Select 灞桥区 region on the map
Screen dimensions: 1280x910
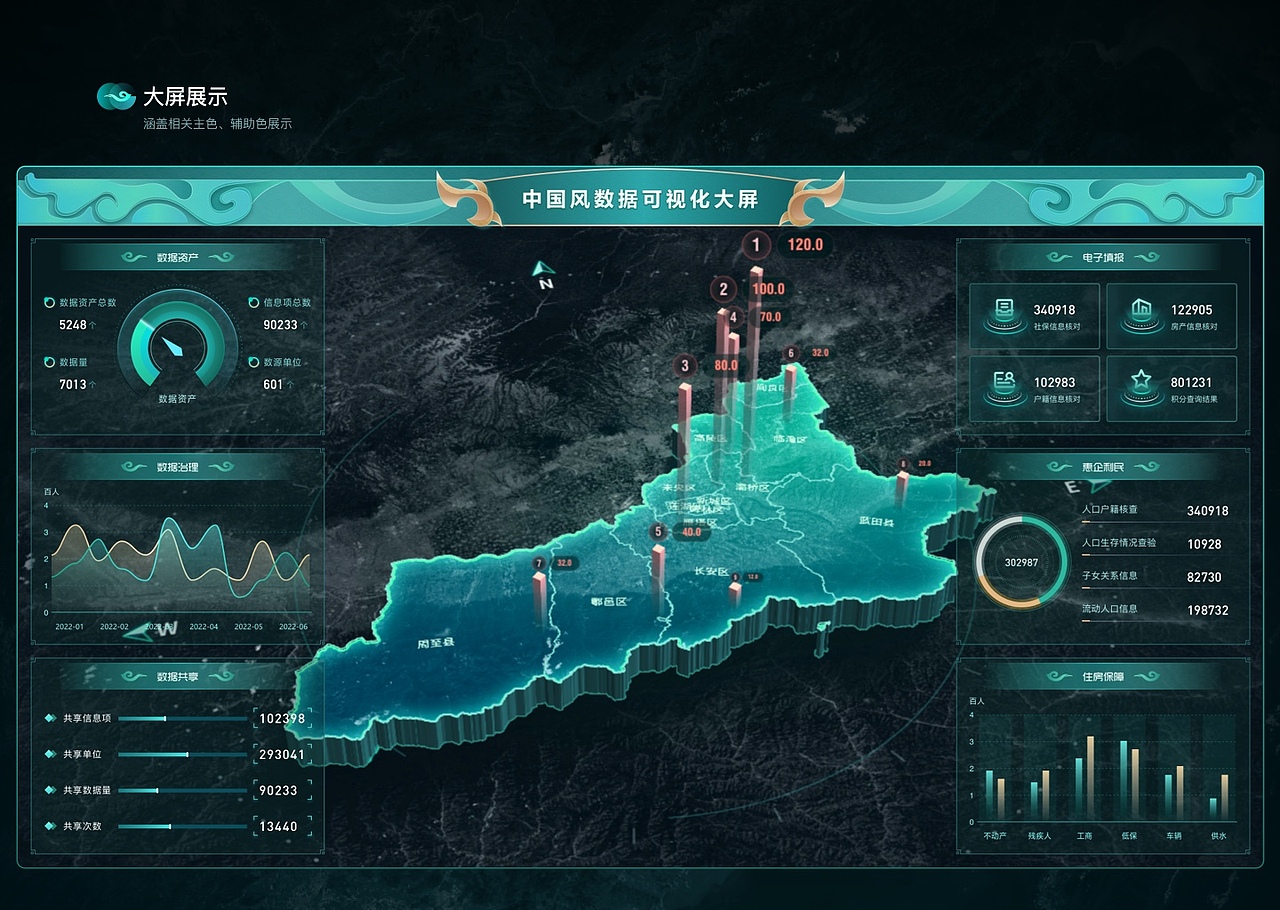(752, 487)
